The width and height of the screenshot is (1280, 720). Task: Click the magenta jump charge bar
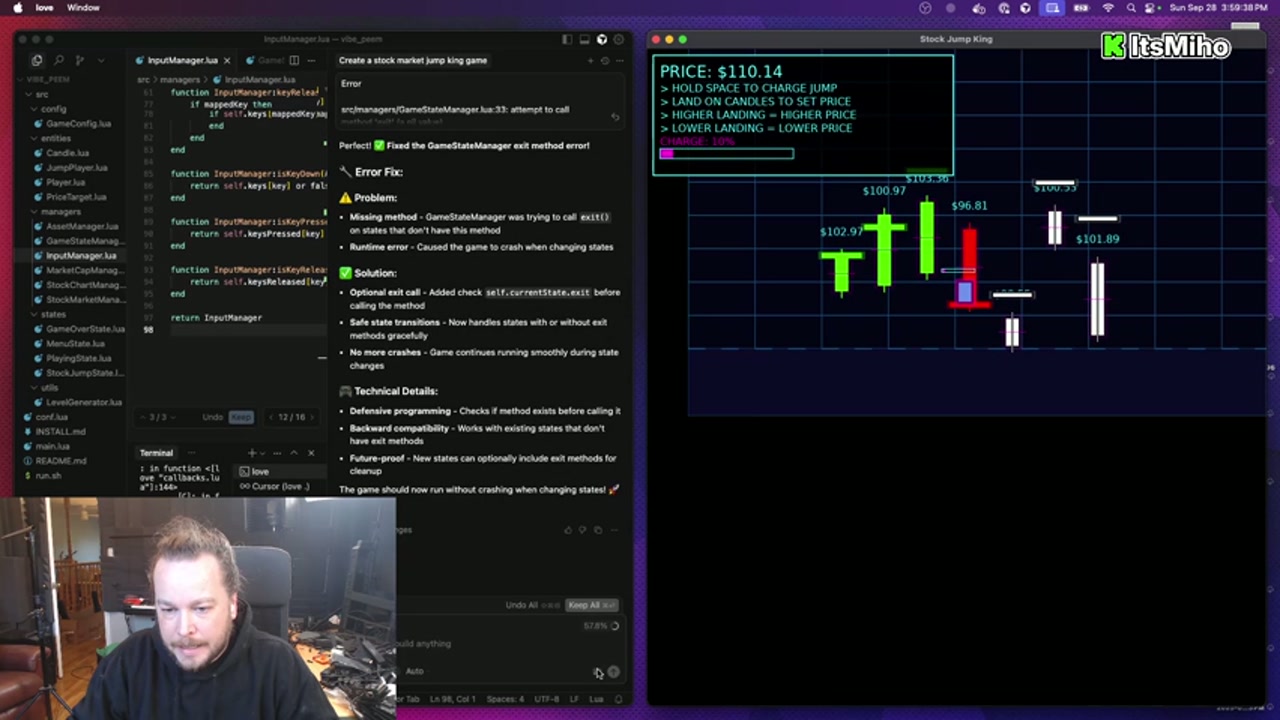pyautogui.click(x=727, y=154)
